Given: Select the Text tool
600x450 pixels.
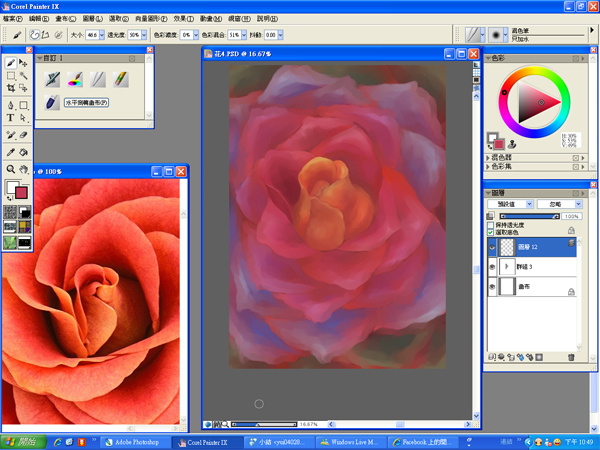Looking at the screenshot, I should pyautogui.click(x=11, y=118).
